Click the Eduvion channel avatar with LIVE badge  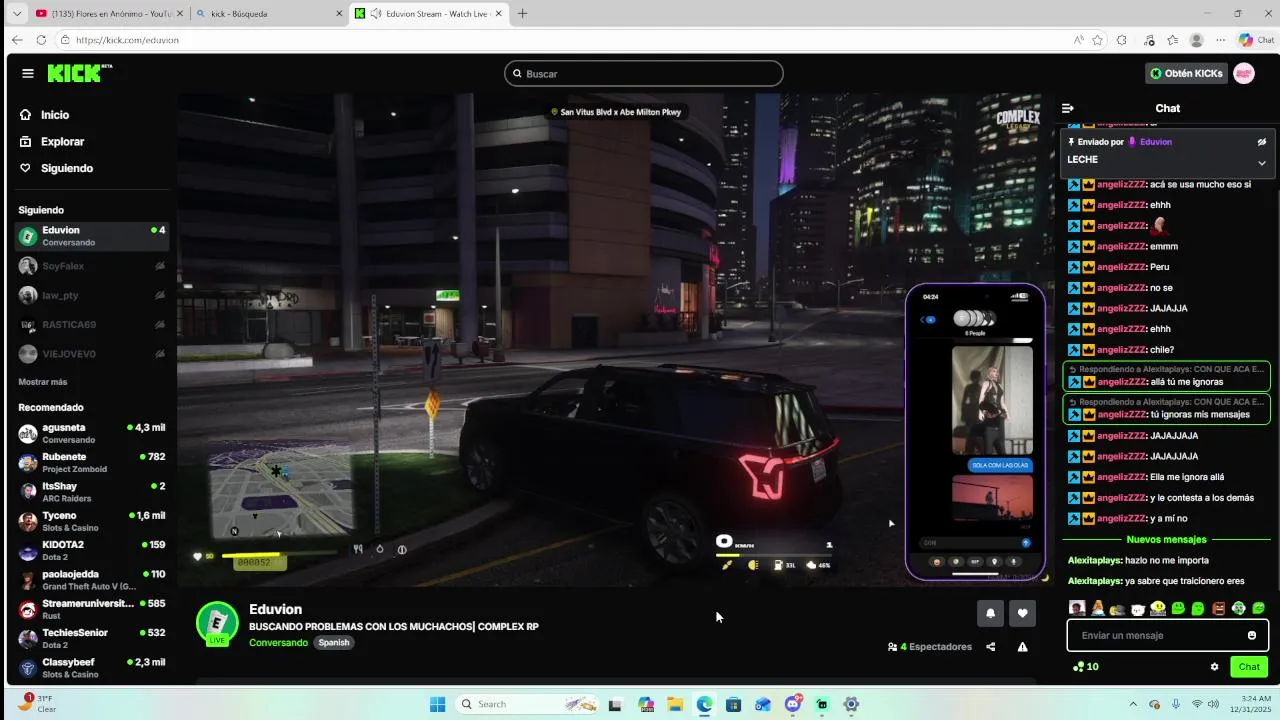[217, 624]
